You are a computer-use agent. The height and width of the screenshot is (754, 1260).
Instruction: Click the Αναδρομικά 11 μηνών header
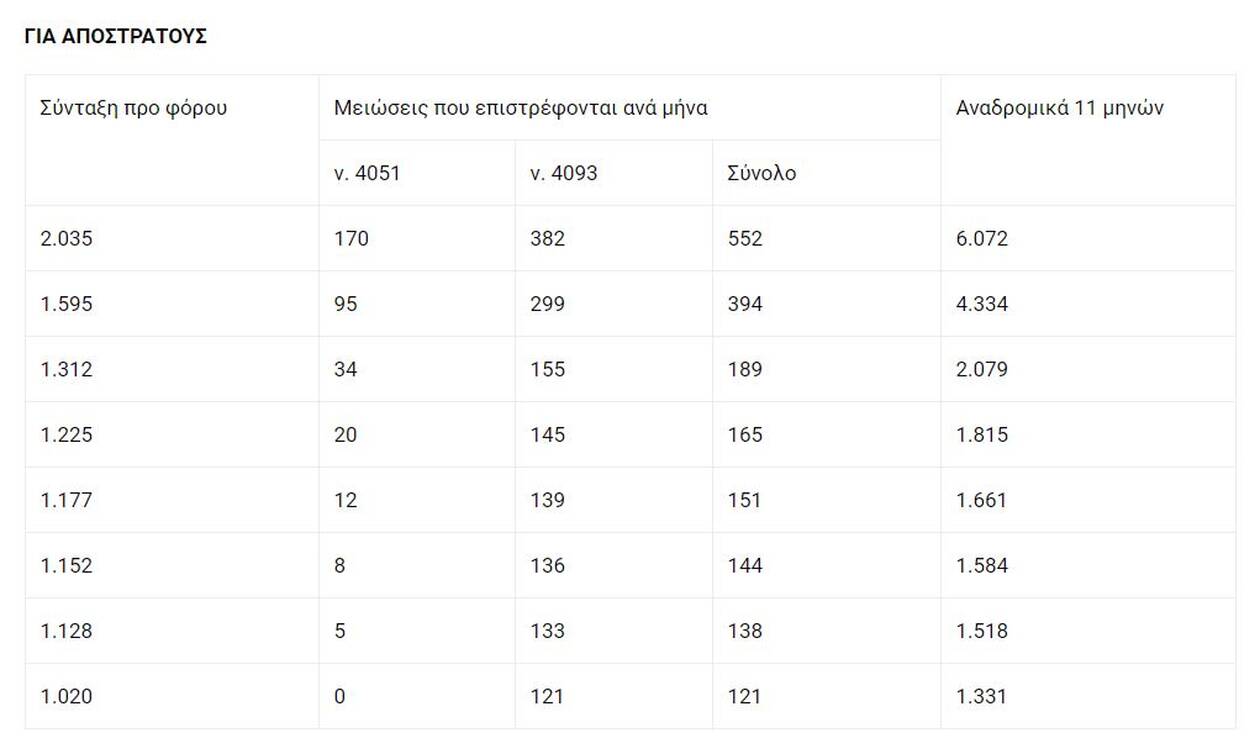pyautogui.click(x=1060, y=108)
